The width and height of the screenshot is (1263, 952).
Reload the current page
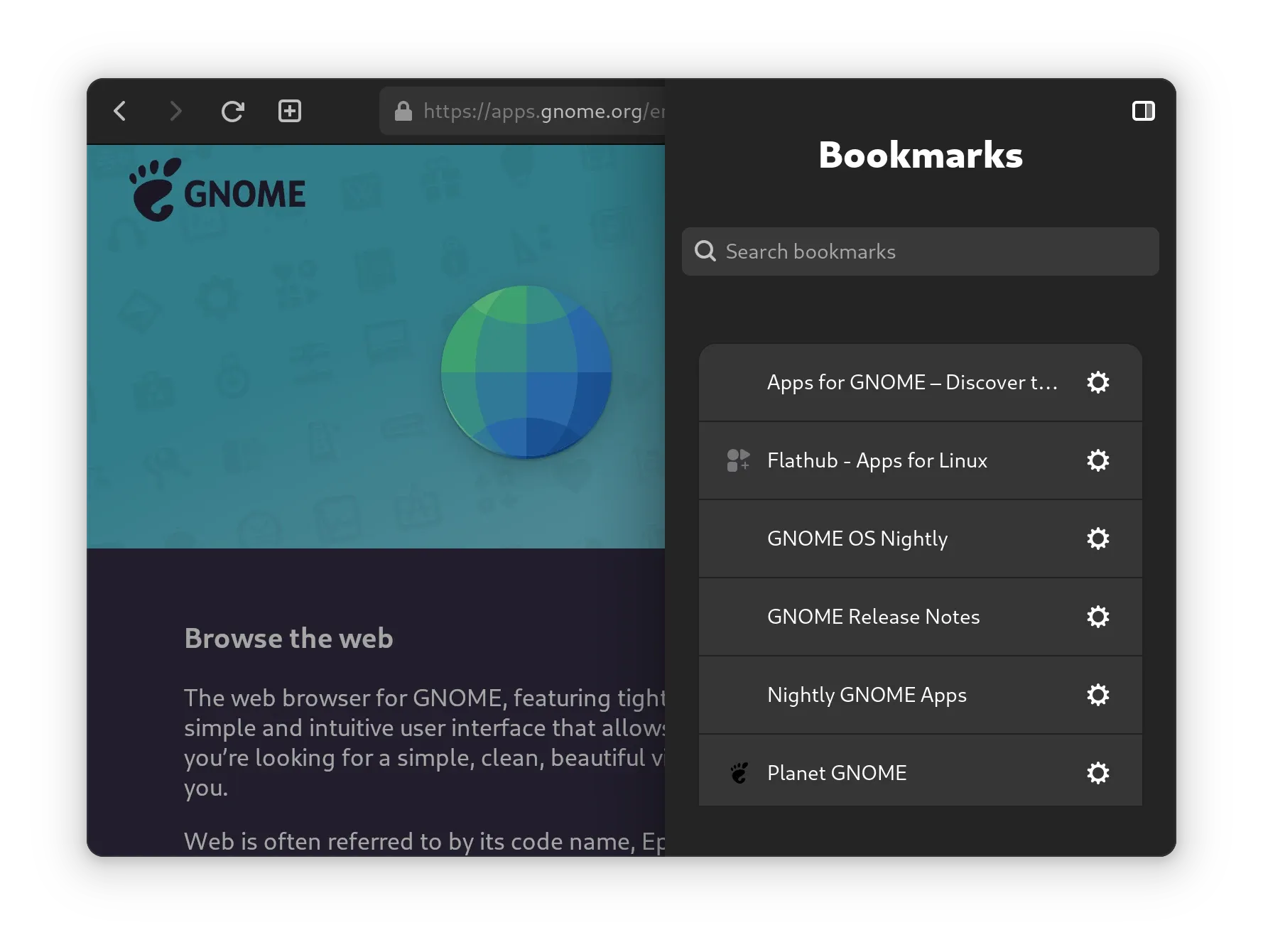[x=233, y=111]
